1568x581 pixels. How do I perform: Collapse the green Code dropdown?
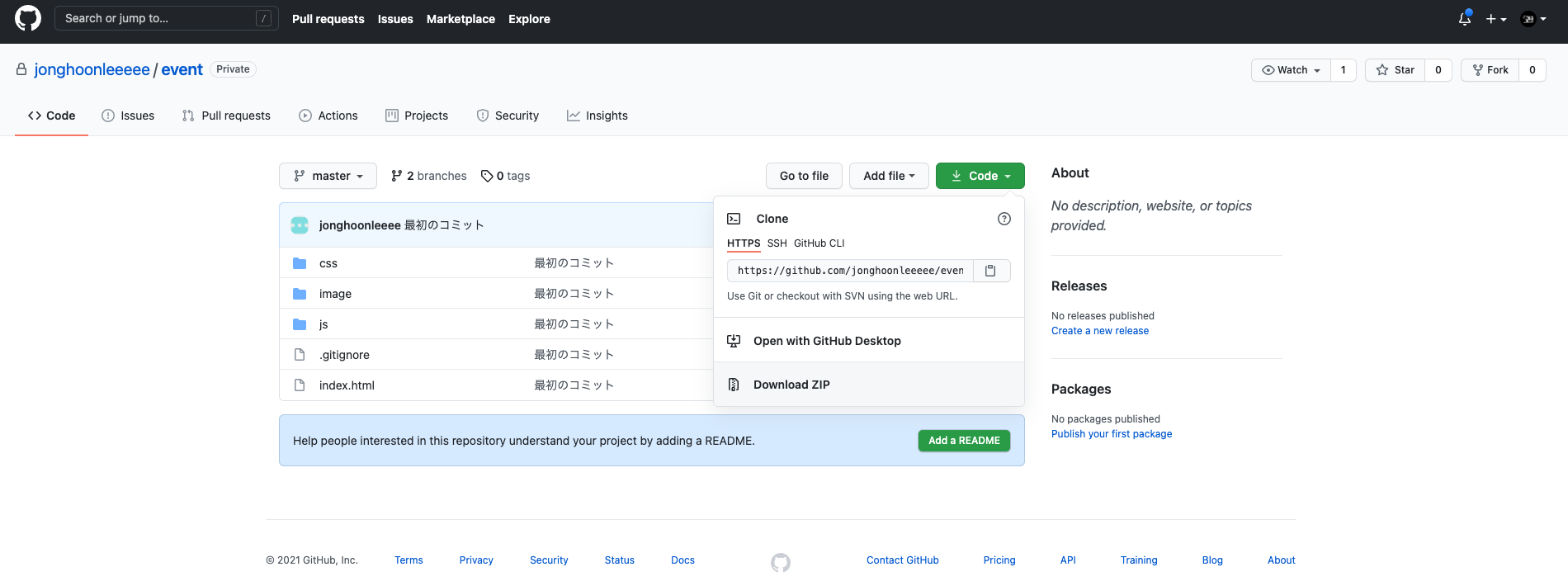[x=980, y=176]
